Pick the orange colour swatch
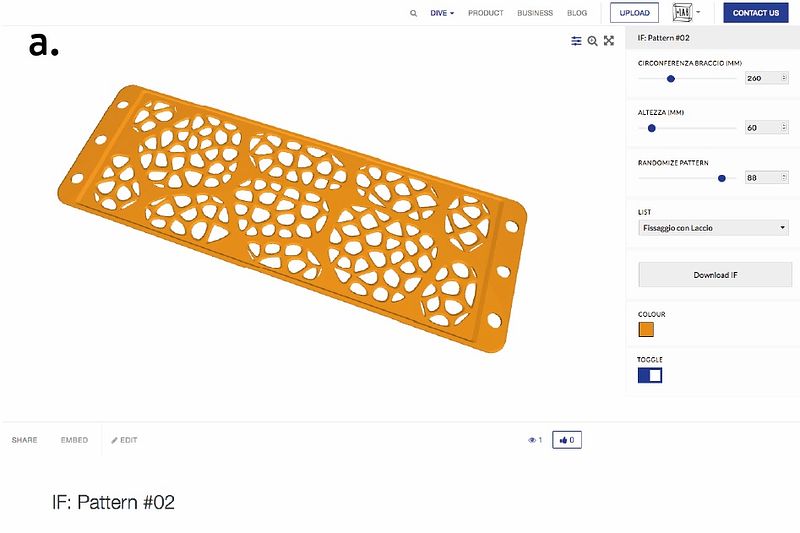Image resolution: width=800 pixels, height=533 pixels. (x=646, y=329)
